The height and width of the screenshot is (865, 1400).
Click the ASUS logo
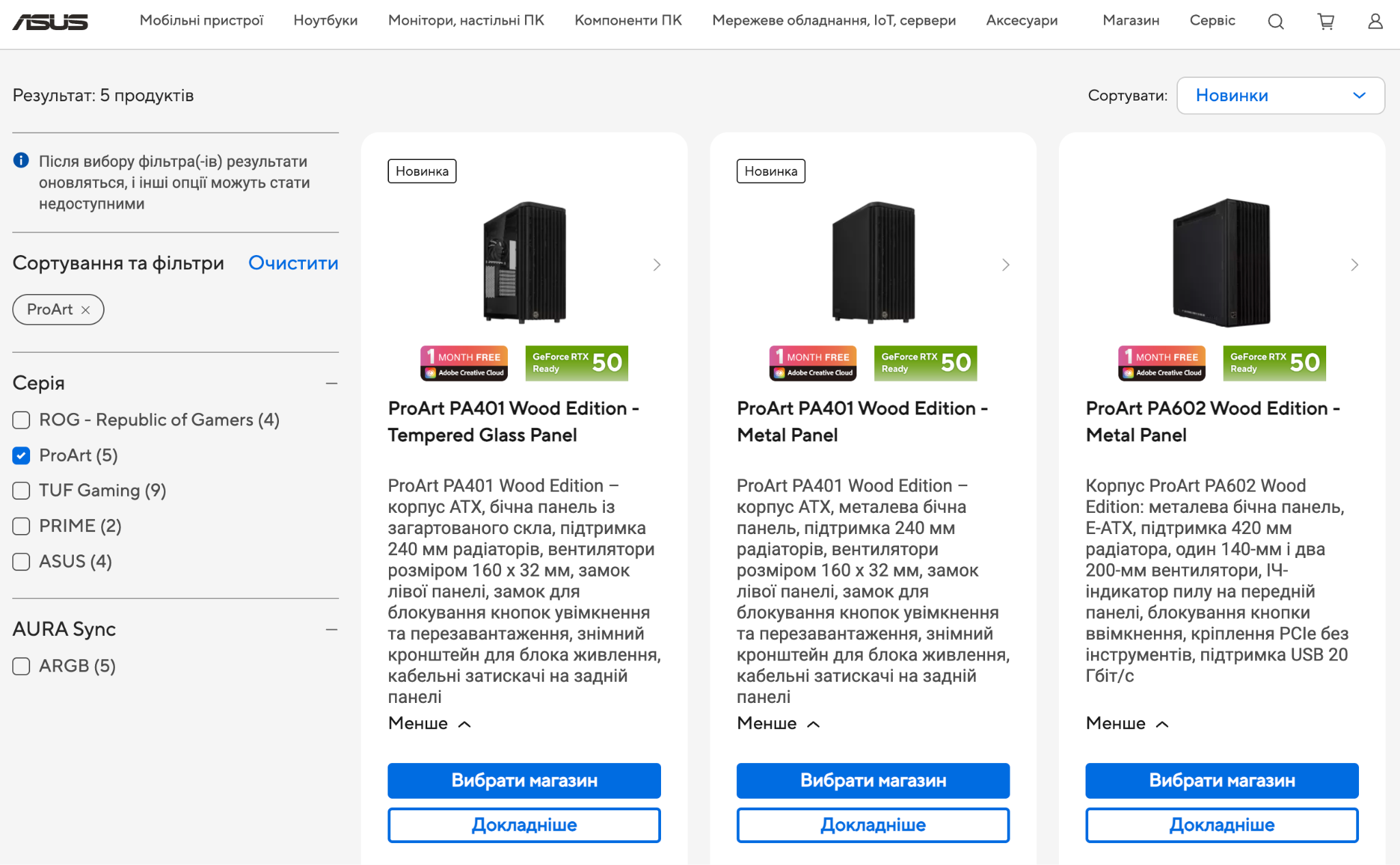pos(51,22)
